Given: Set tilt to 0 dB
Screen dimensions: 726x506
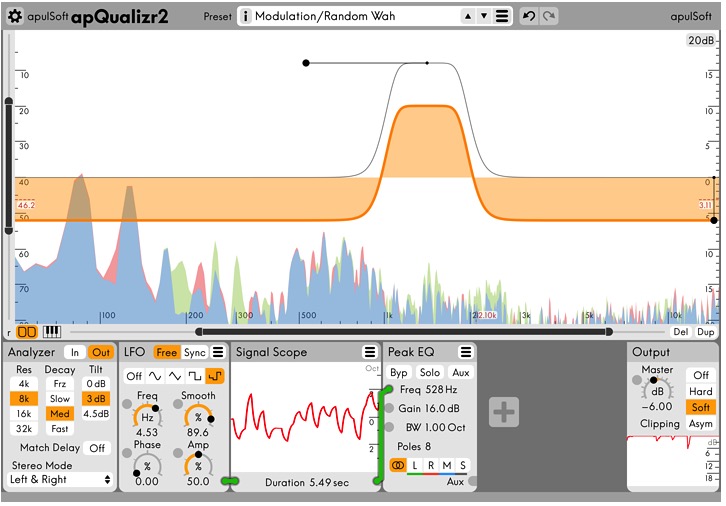Looking at the screenshot, I should coord(96,384).
